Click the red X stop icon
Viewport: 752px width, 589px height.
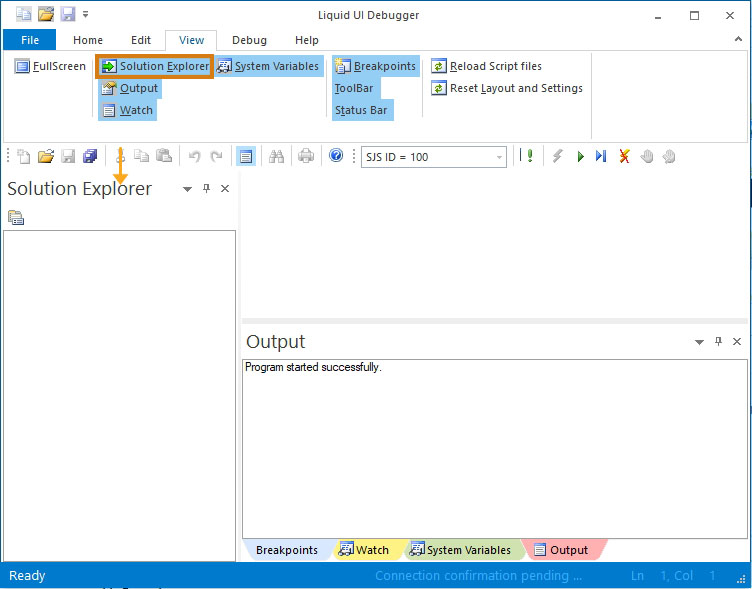[624, 156]
